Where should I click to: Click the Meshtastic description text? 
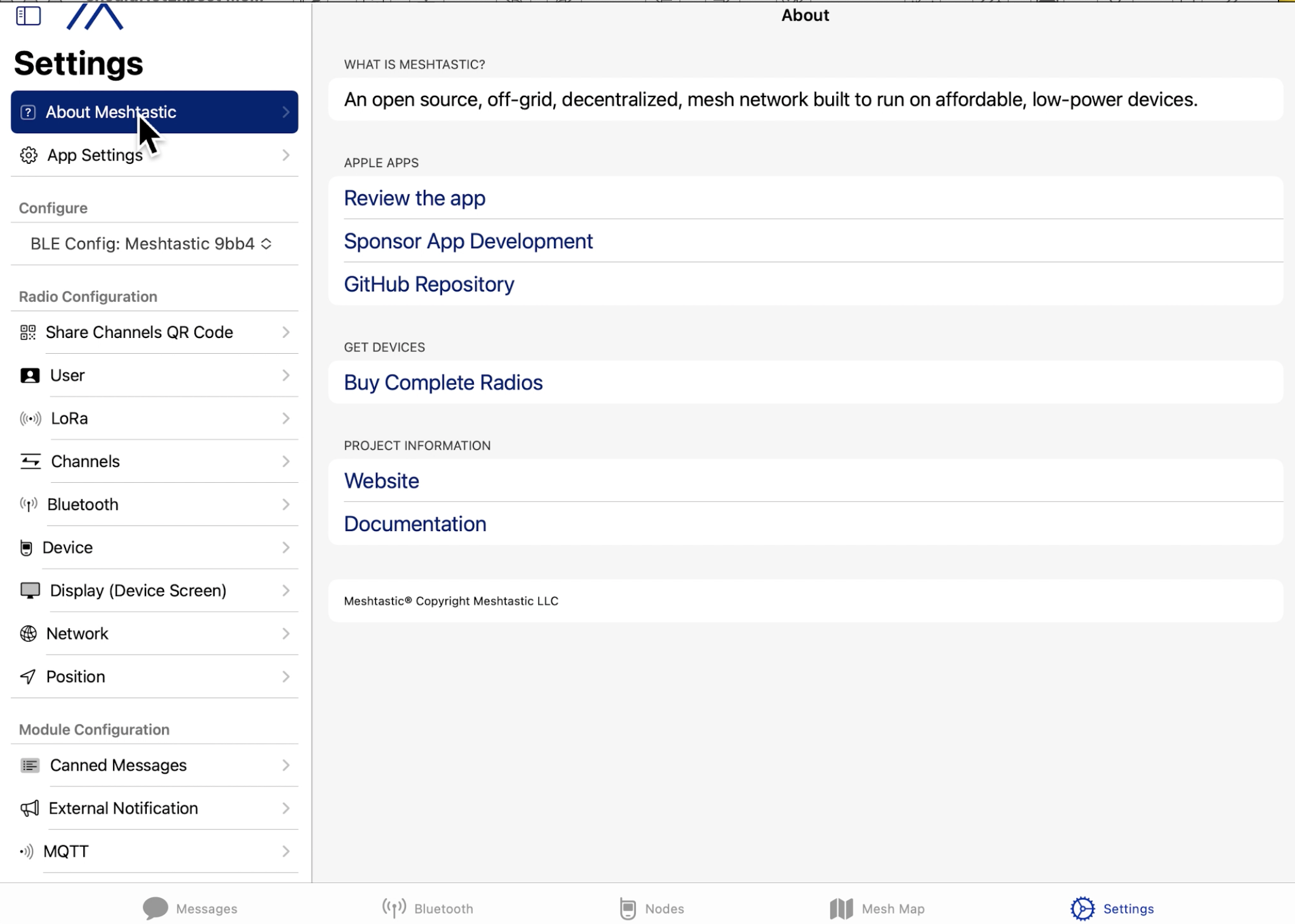coord(770,100)
